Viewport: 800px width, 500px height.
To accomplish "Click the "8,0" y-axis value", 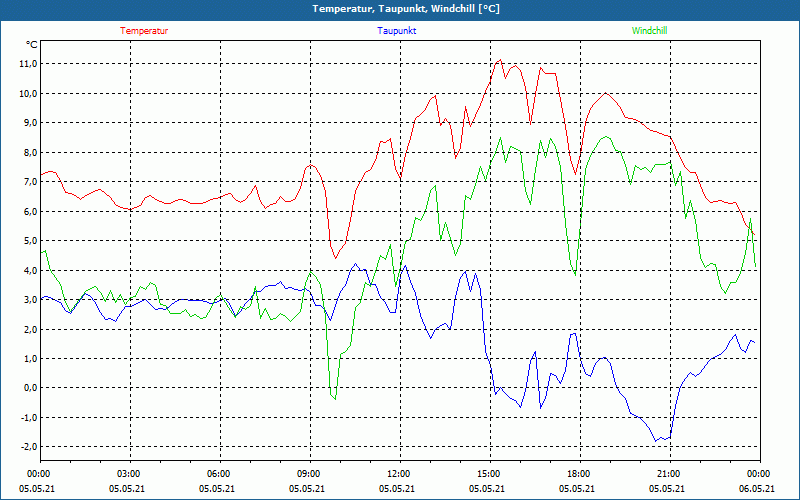I will [30, 152].
